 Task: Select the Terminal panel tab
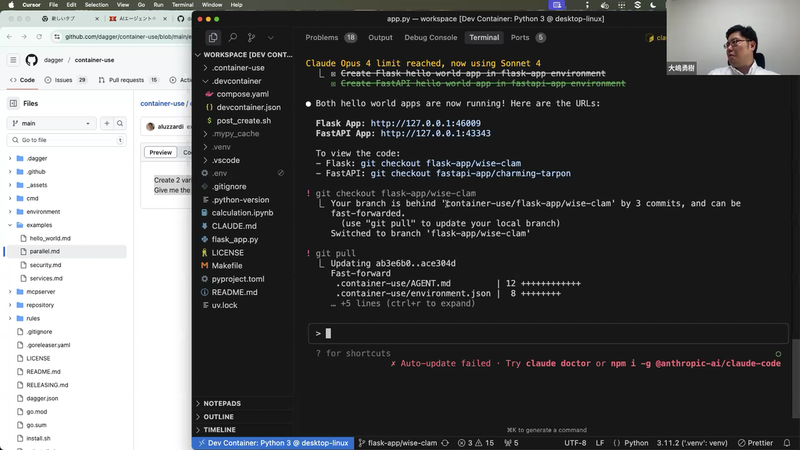(484, 37)
